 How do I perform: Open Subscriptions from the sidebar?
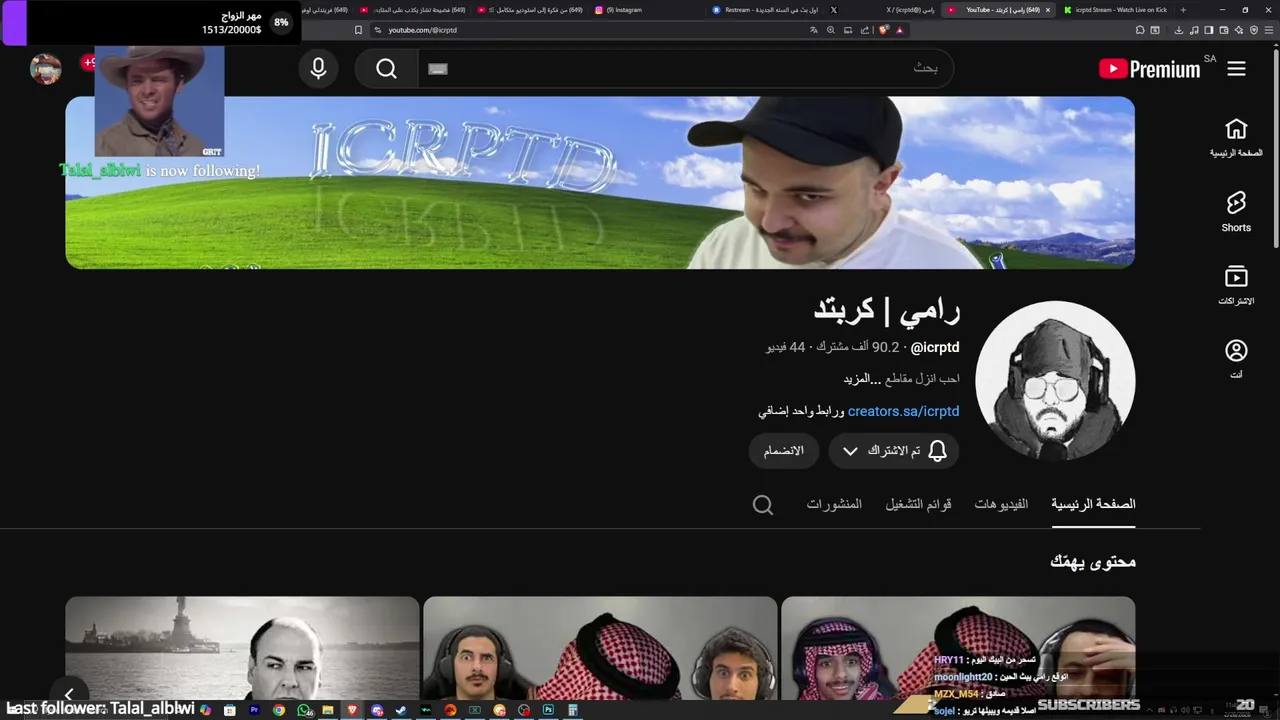pos(1236,286)
